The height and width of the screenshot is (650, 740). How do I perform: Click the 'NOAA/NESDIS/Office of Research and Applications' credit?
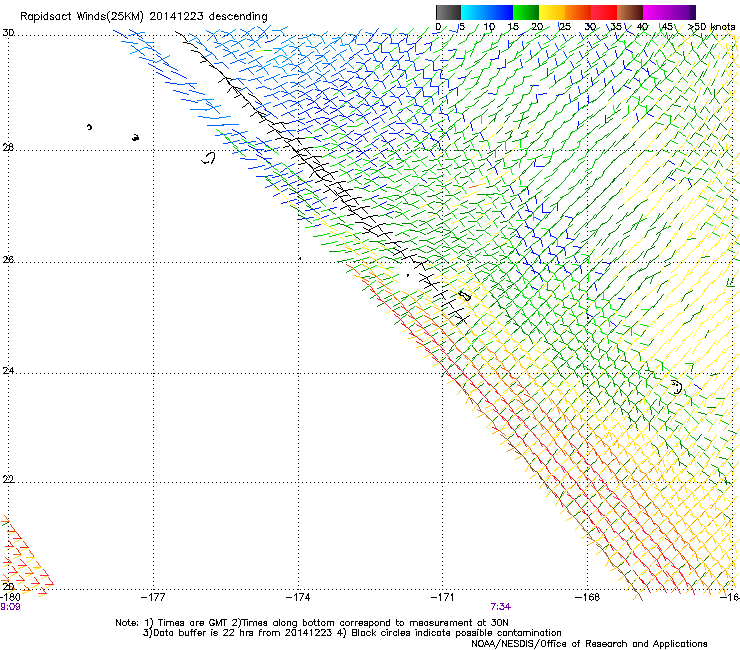point(589,644)
